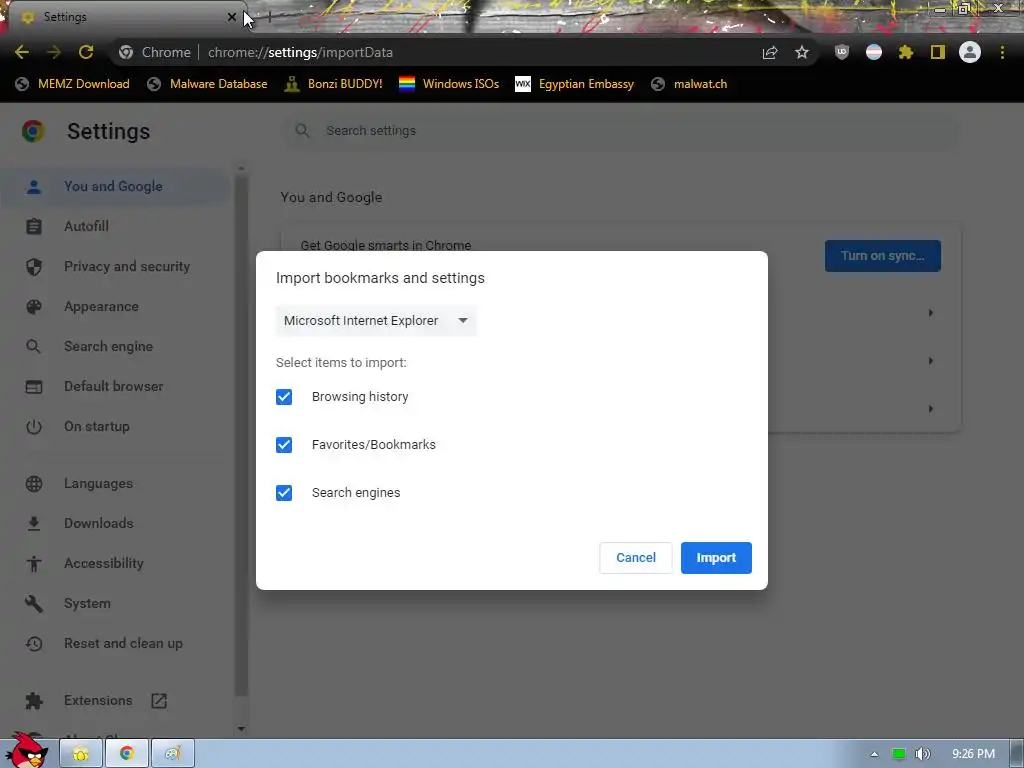Open Windows ISOs bookmark
Image resolution: width=1024 pixels, height=768 pixels.
449,84
